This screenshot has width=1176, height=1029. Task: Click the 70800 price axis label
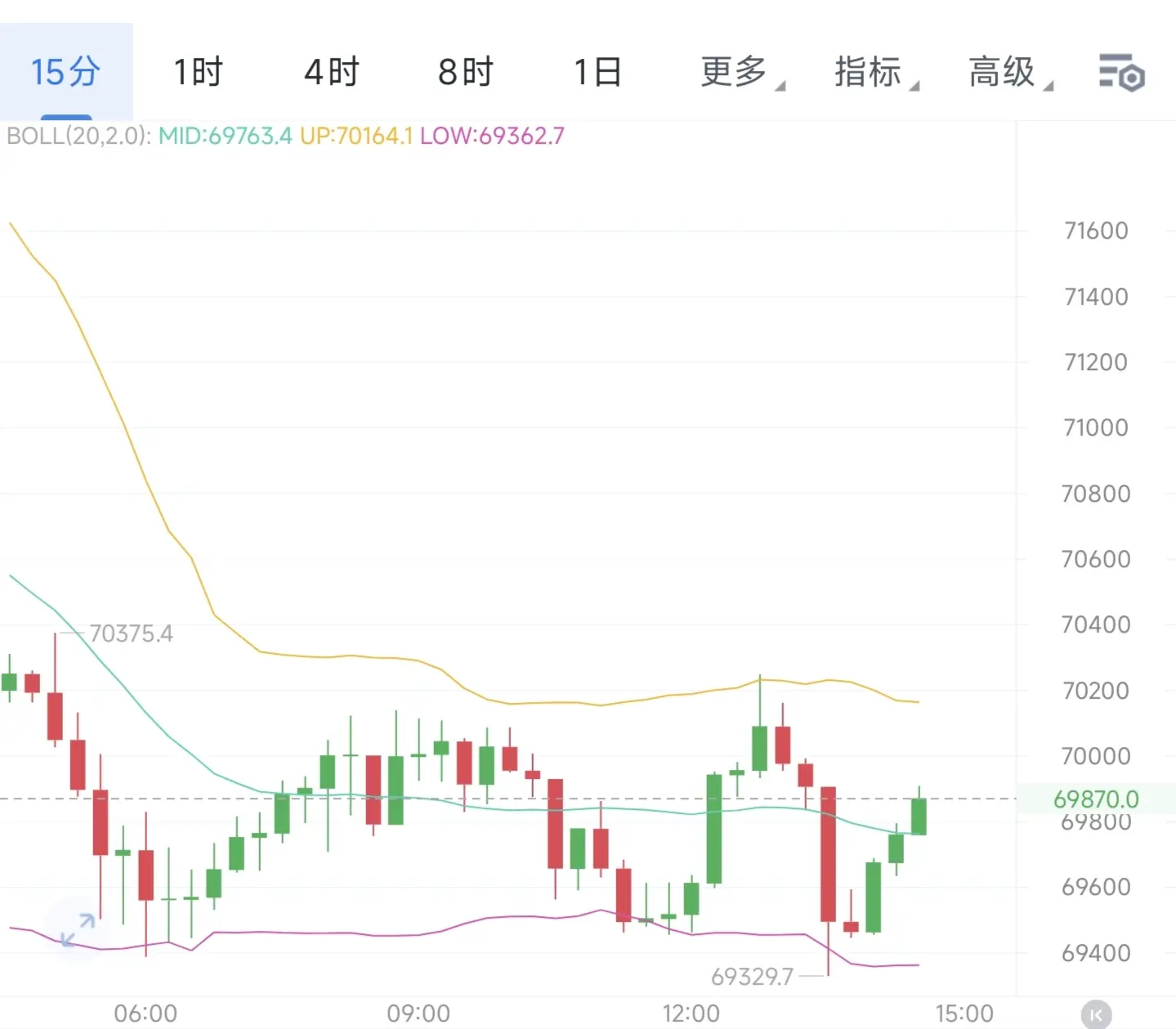1096,494
